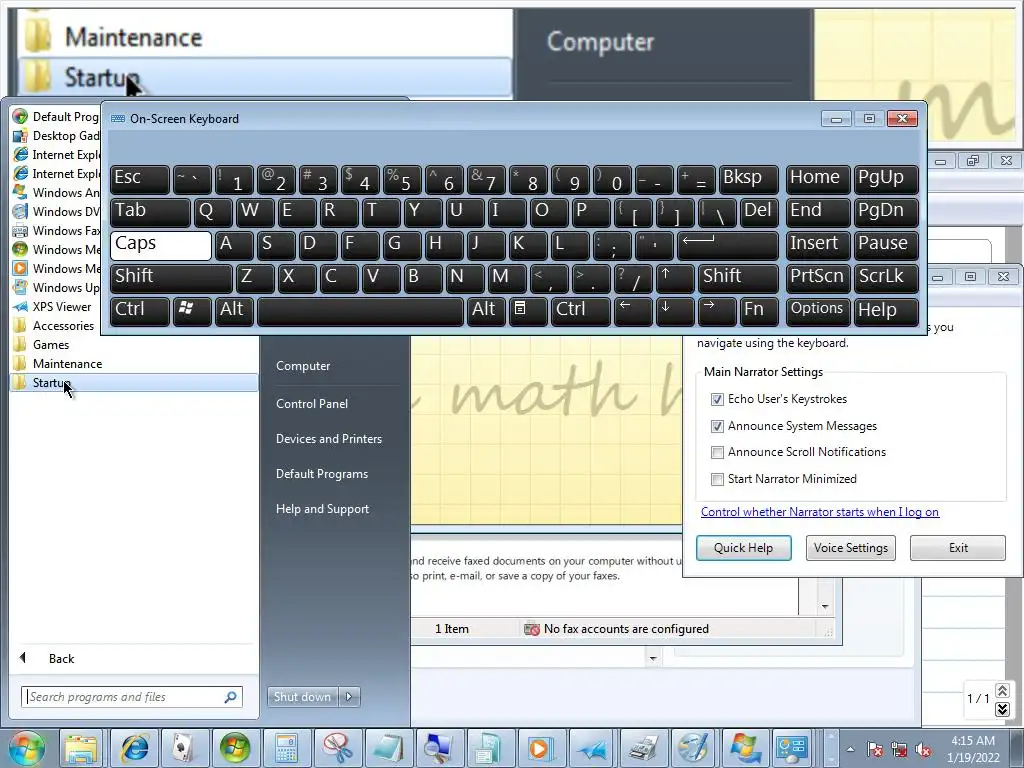Open Computer from Start menu
The width and height of the screenshot is (1024, 768).
pos(303,366)
